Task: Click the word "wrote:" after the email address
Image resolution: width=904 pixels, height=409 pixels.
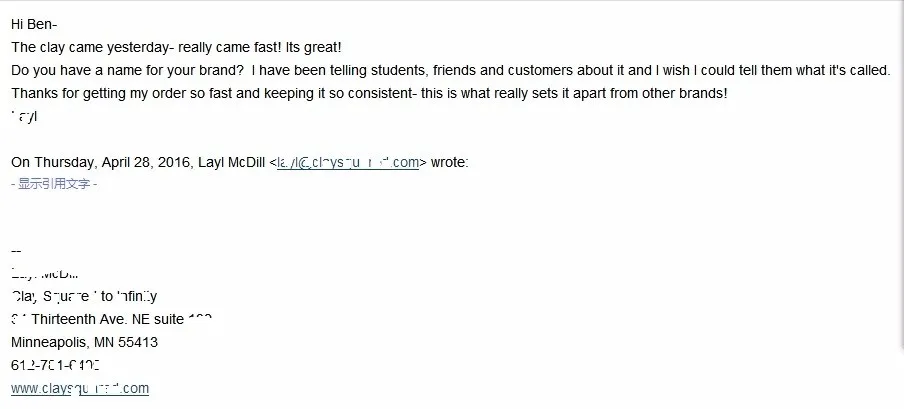Action: tap(448, 163)
